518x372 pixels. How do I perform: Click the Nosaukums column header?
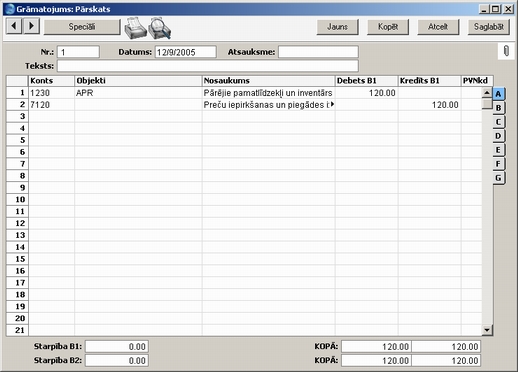268,81
